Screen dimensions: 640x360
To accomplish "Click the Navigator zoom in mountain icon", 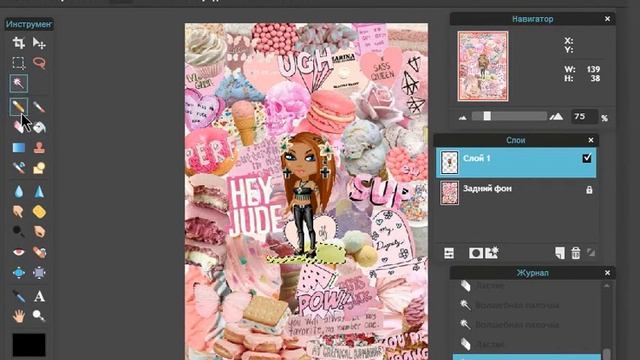I will (x=556, y=117).
